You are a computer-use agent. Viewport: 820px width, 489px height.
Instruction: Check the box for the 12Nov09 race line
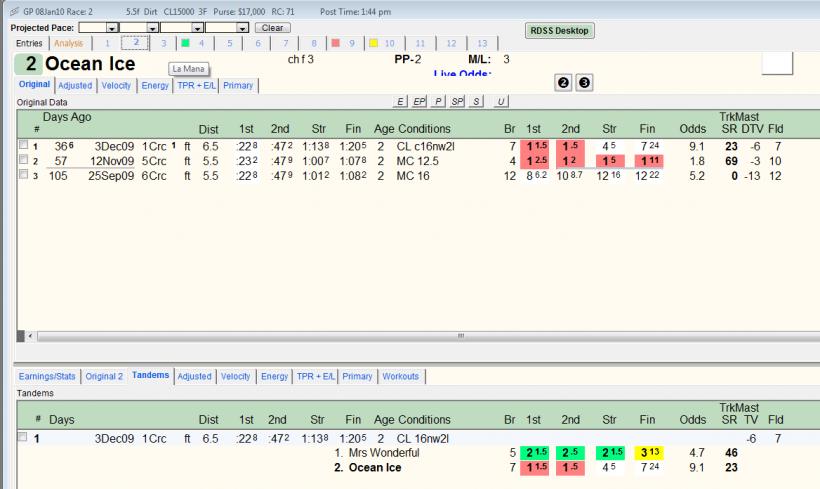[23, 159]
